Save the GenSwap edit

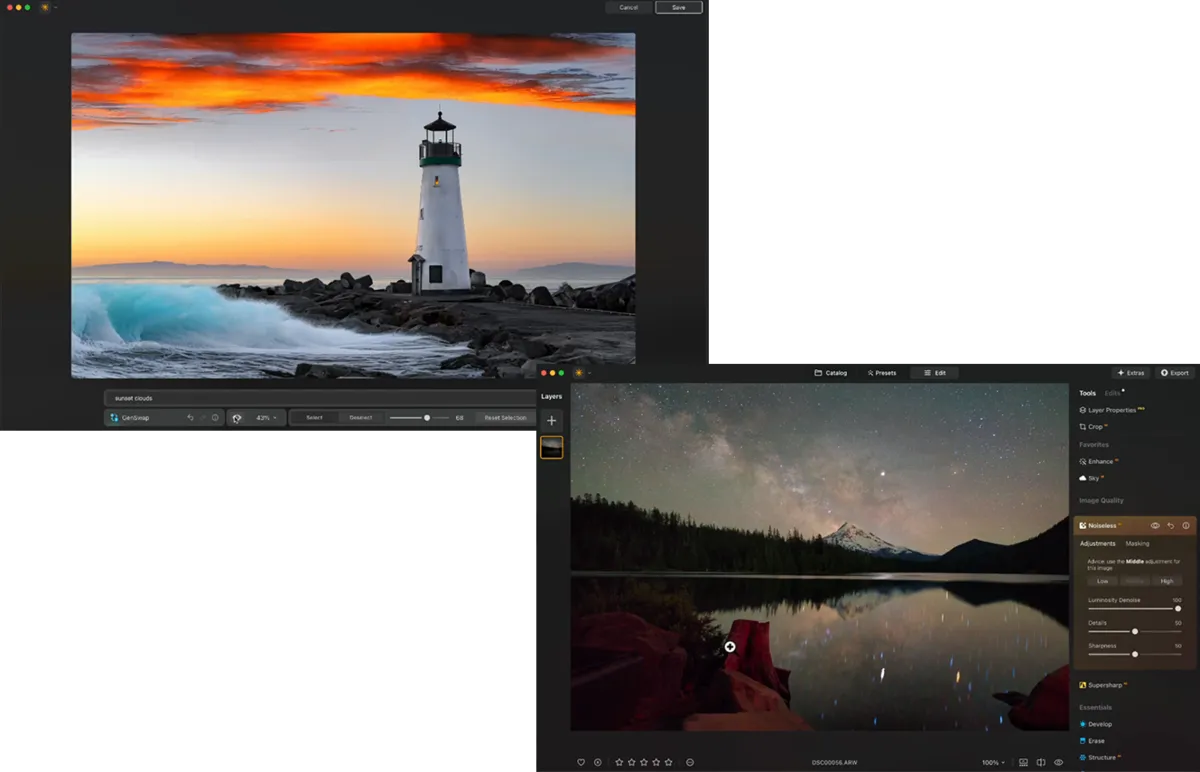tap(678, 7)
